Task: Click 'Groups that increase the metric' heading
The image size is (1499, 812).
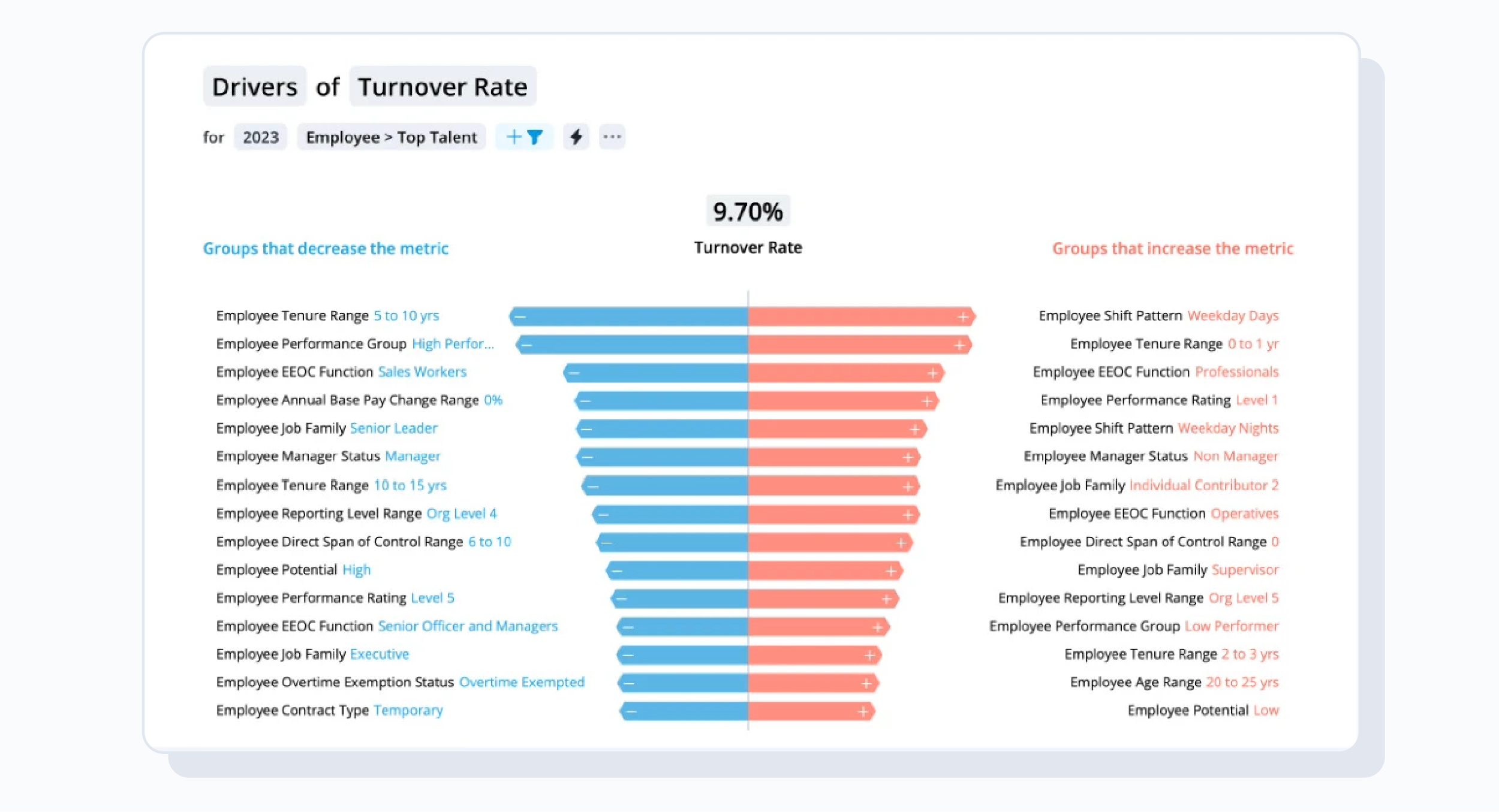Action: point(1173,249)
